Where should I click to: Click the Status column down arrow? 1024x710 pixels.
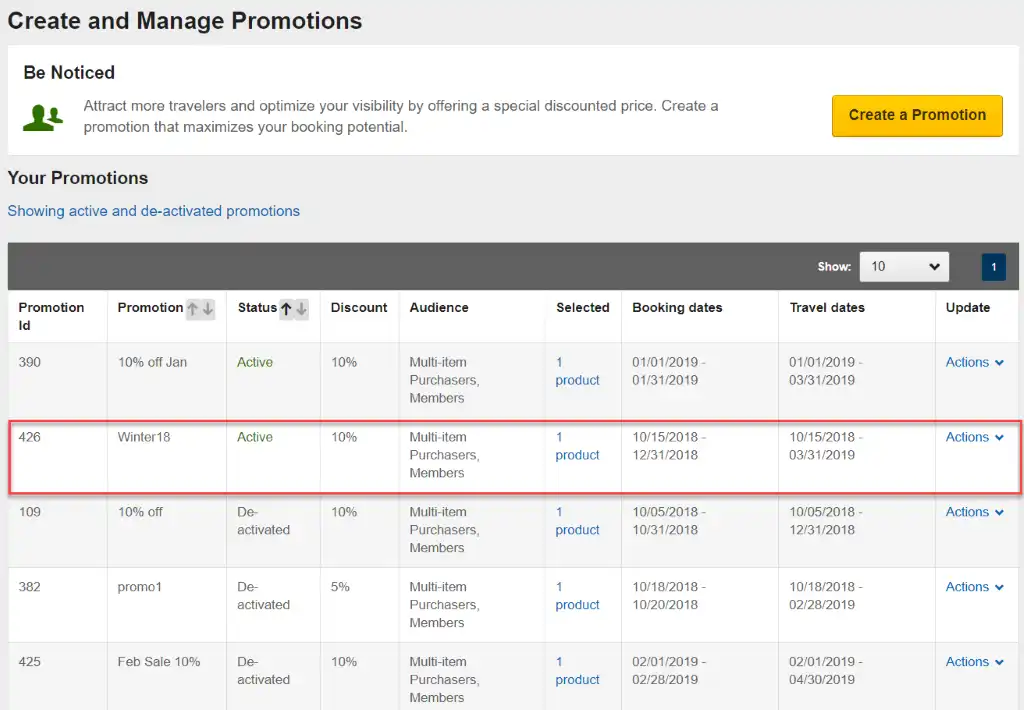click(301, 309)
